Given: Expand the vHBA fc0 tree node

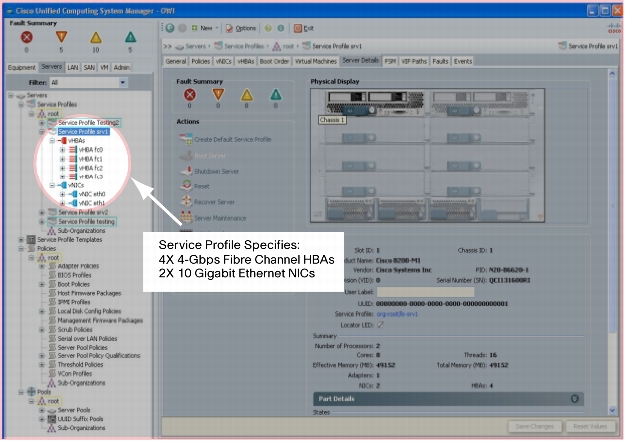Looking at the screenshot, I should (x=62, y=150).
